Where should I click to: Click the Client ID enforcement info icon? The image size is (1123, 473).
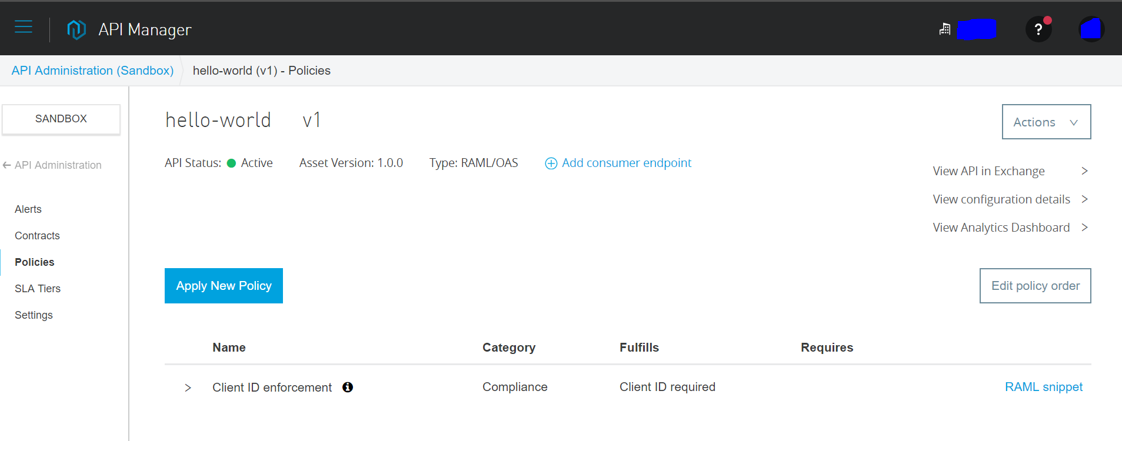pyautogui.click(x=347, y=387)
